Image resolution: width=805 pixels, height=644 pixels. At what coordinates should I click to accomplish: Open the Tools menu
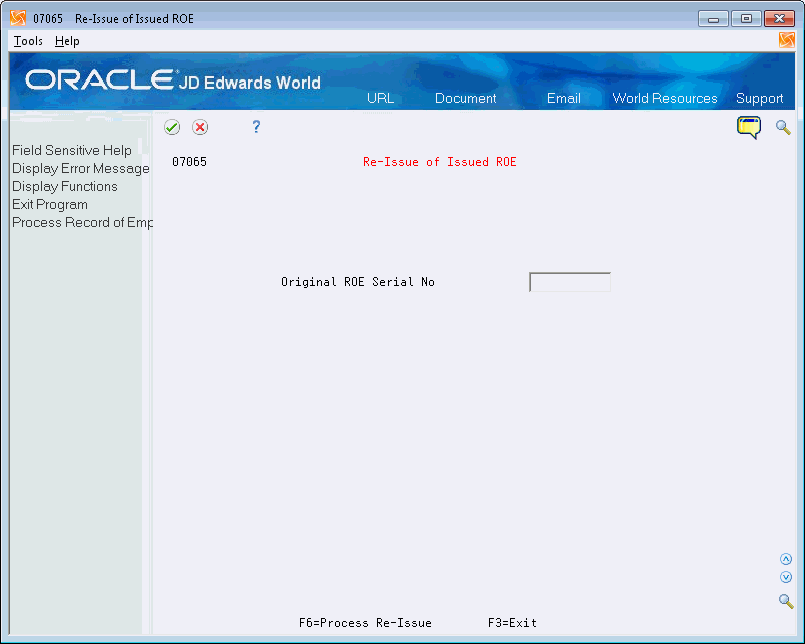[28, 41]
